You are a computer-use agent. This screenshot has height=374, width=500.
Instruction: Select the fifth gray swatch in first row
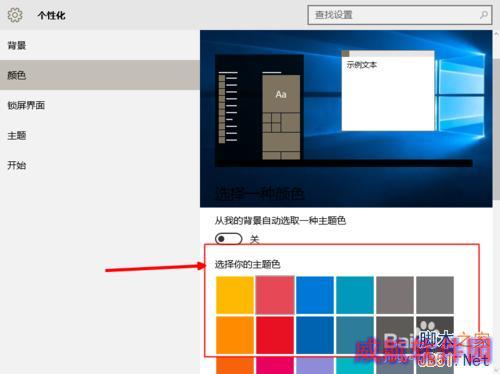point(395,295)
